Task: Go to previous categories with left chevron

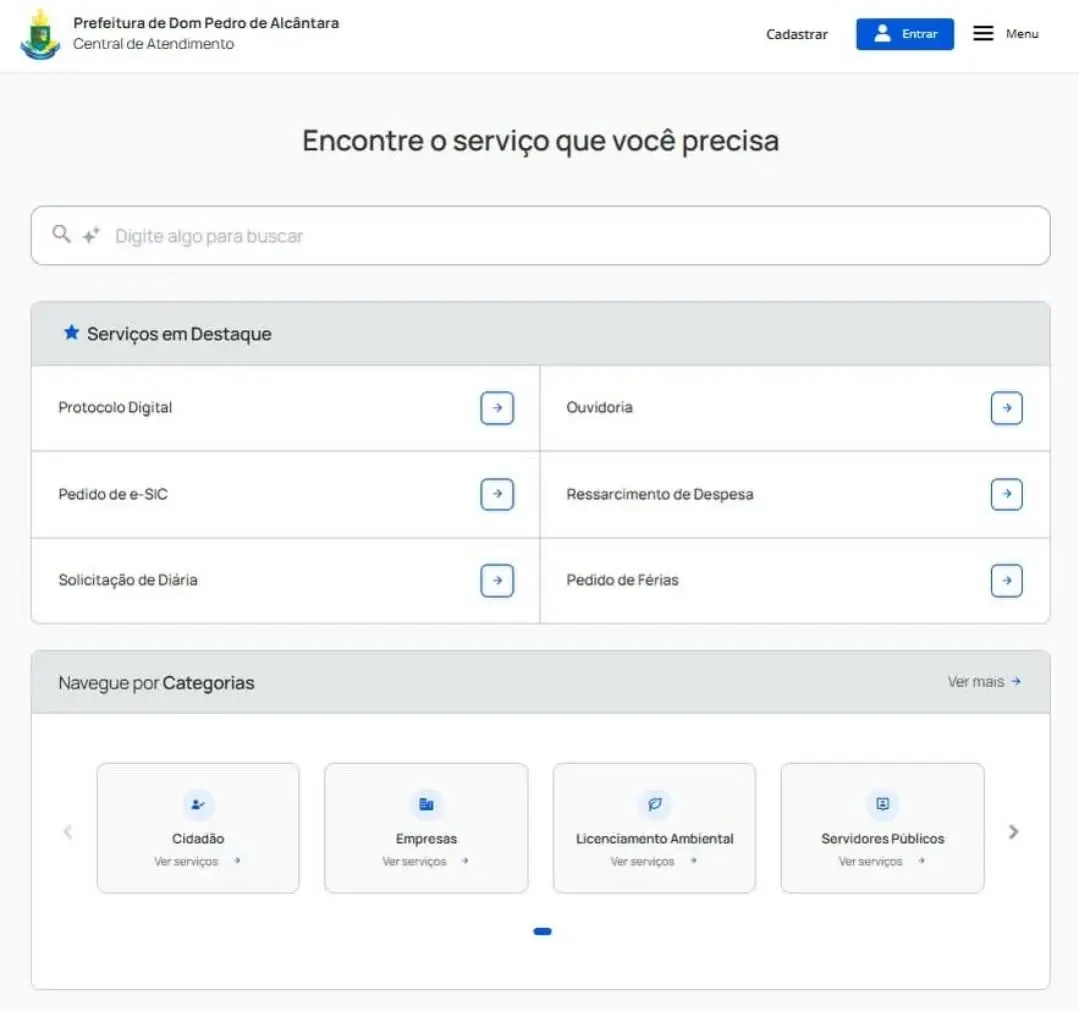Action: [x=68, y=832]
